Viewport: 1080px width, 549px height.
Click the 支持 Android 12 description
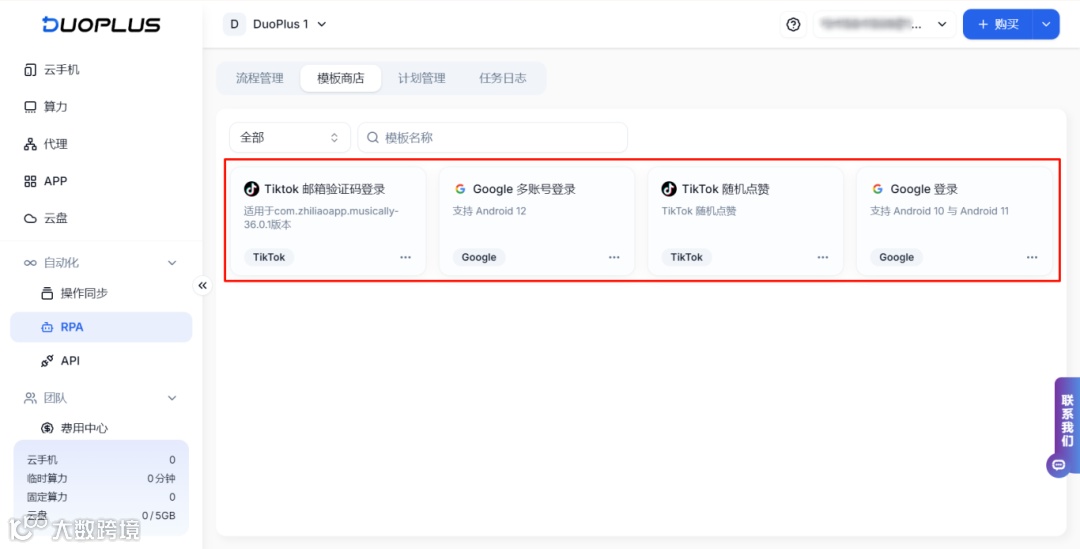(x=489, y=211)
